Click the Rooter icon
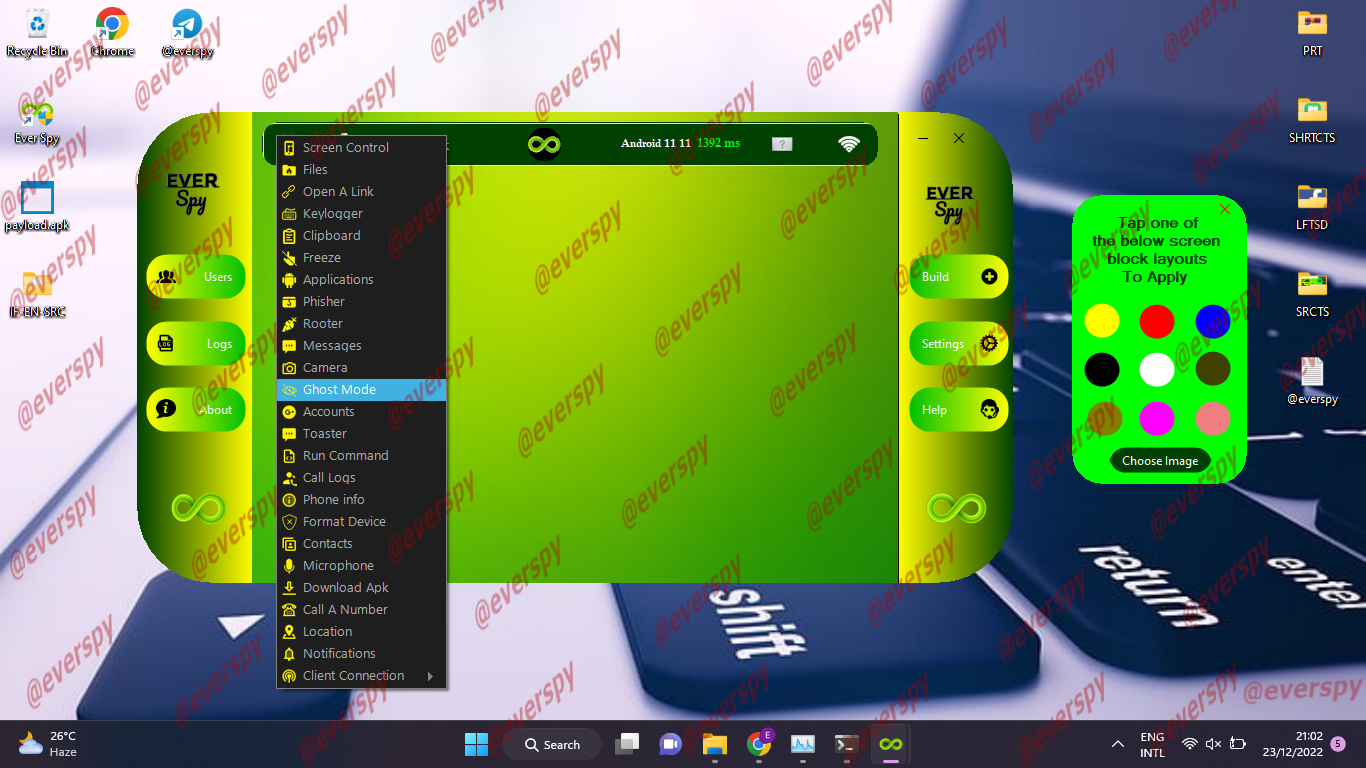Screen dimensions: 1366x768 tap(289, 323)
